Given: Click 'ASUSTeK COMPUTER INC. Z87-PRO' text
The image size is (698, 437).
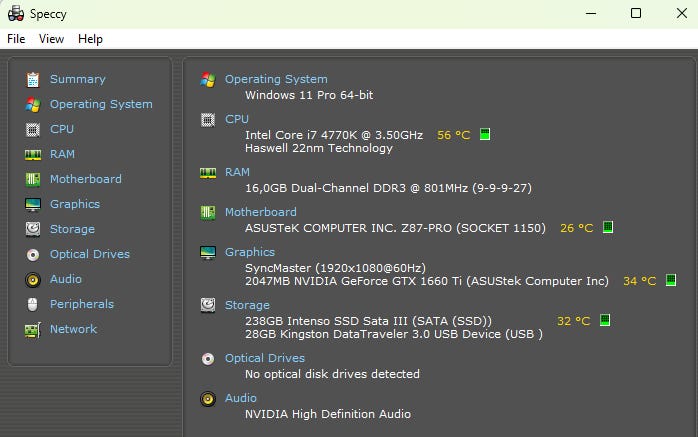Looking at the screenshot, I should click(x=348, y=228).
